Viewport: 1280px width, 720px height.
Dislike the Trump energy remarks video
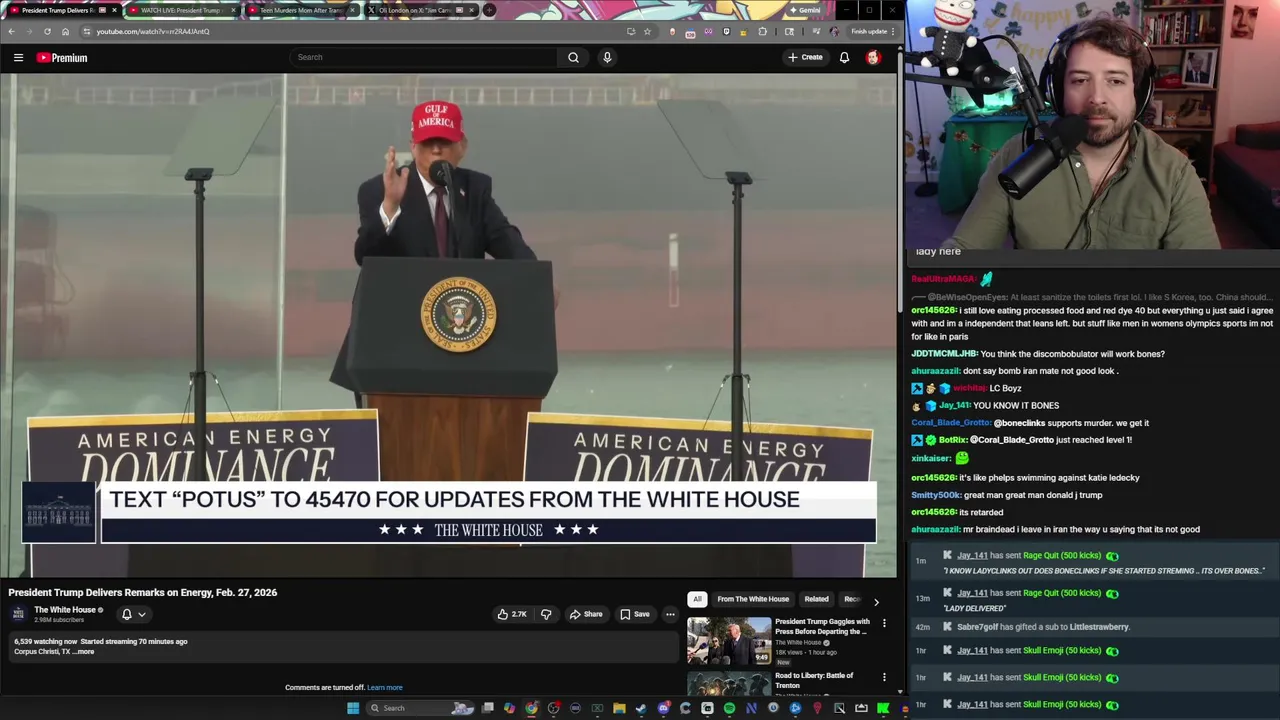click(546, 614)
